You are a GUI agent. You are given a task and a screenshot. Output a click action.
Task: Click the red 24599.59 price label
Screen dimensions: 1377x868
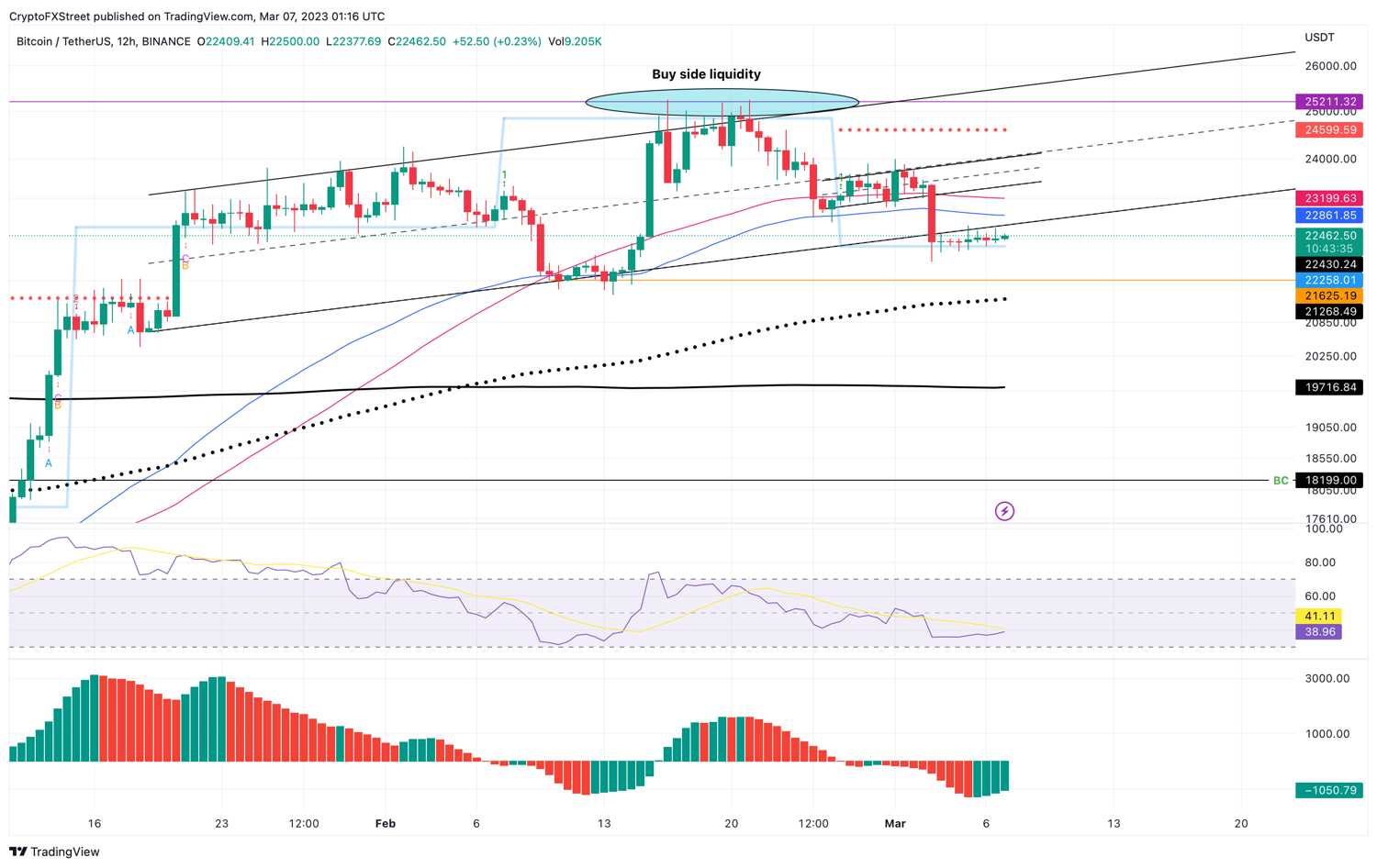(x=1329, y=129)
